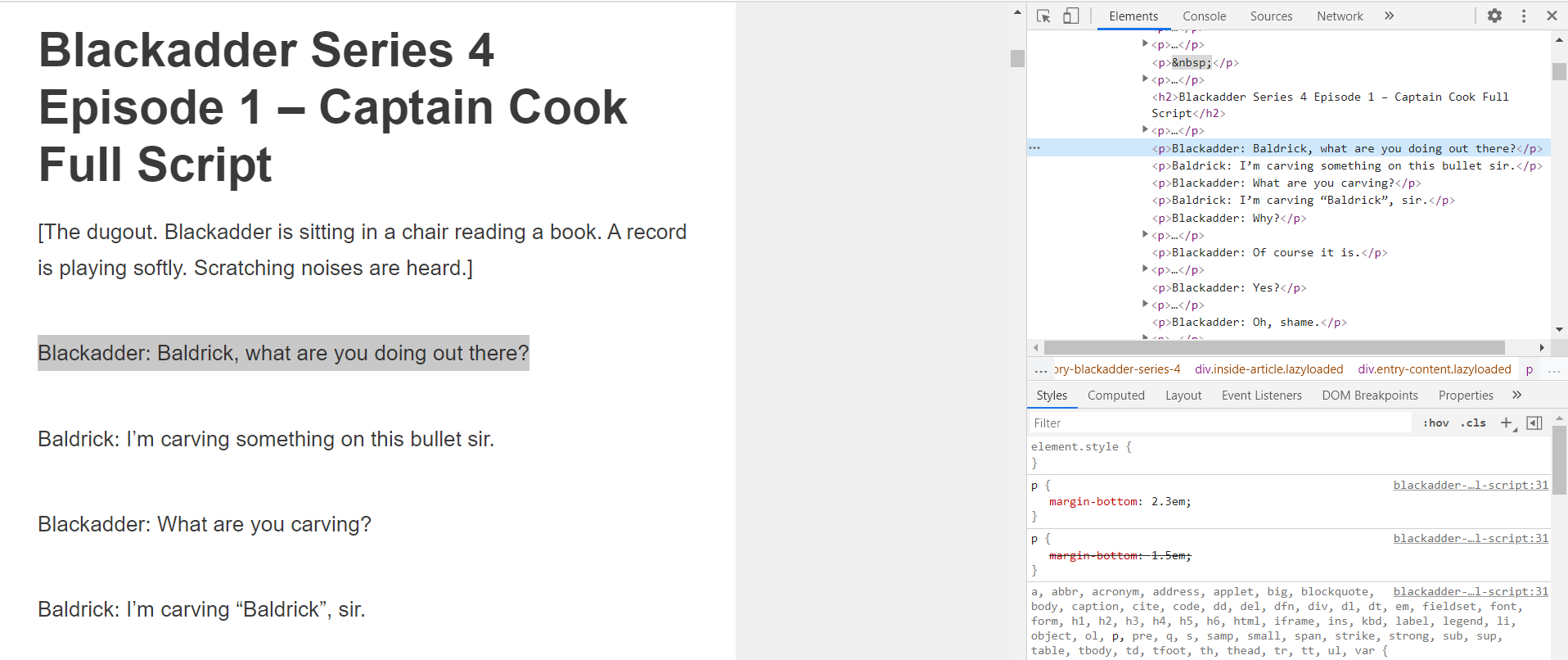Click the Elements horizontal scrollbar thumb

pos(1274,347)
